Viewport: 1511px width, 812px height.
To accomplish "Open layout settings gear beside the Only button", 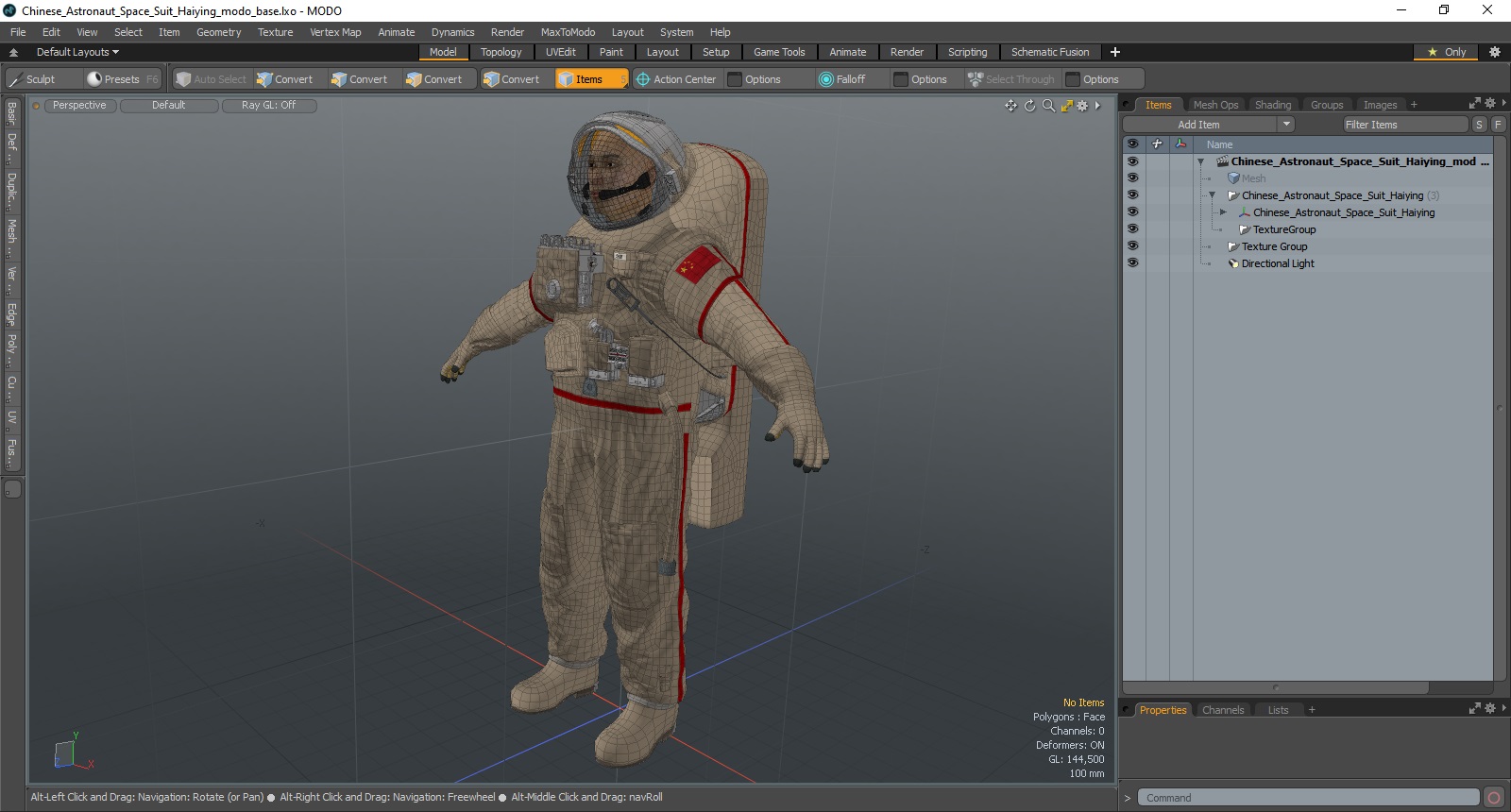I will point(1494,52).
